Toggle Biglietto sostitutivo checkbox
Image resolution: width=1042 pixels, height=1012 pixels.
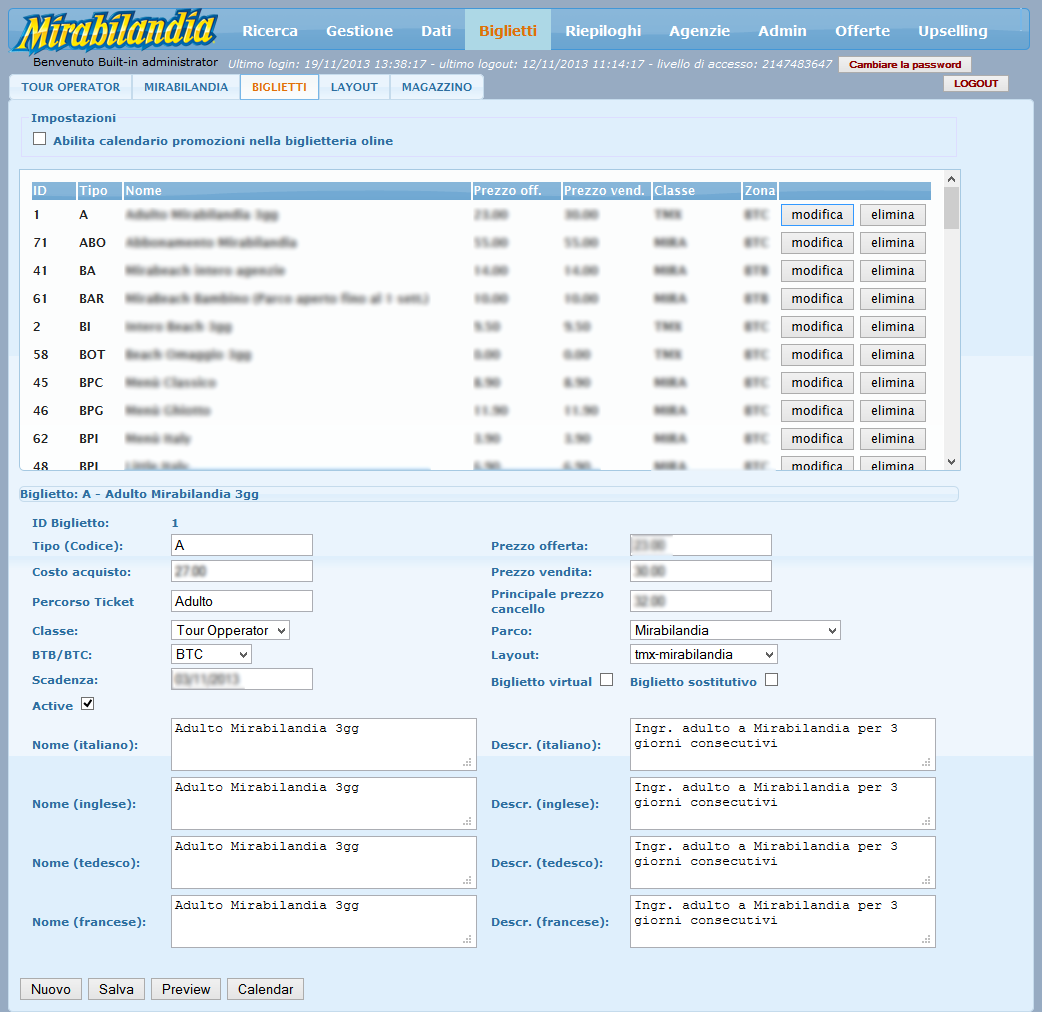772,680
